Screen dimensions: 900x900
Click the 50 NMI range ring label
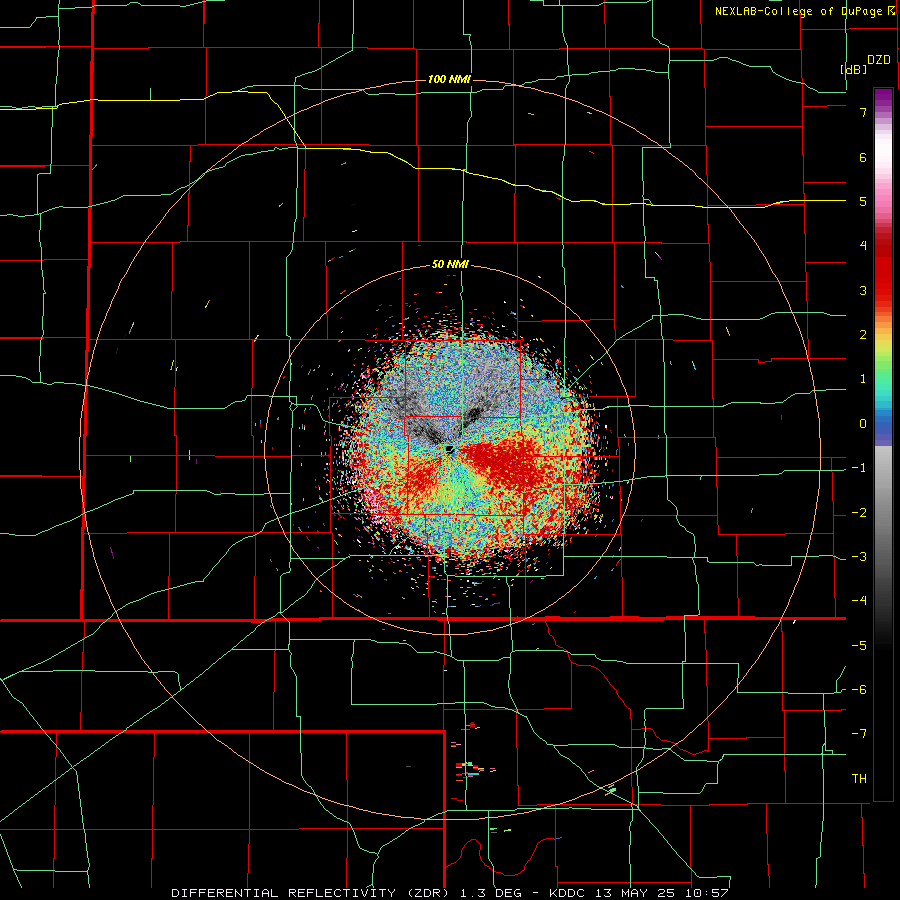pos(451,264)
